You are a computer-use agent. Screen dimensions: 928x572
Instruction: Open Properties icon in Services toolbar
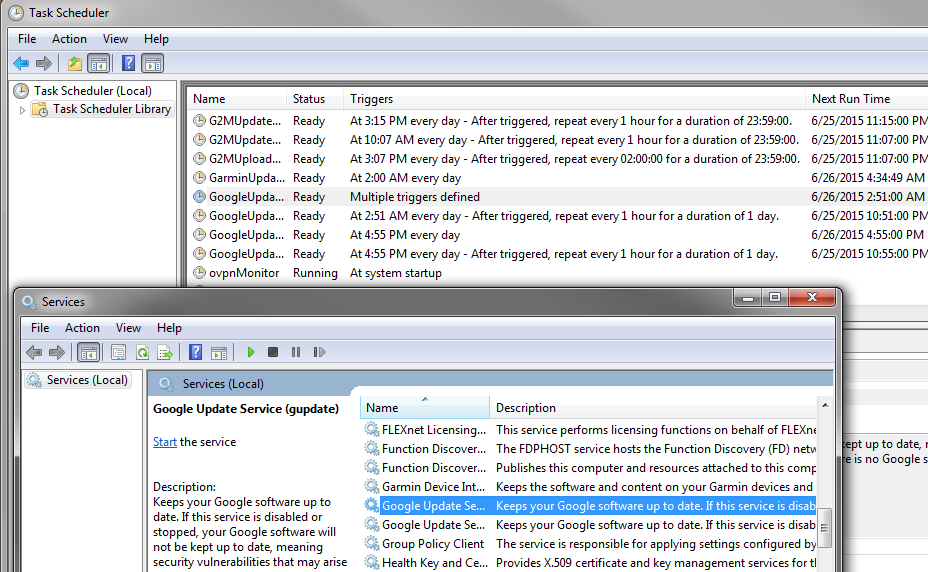click(x=118, y=352)
